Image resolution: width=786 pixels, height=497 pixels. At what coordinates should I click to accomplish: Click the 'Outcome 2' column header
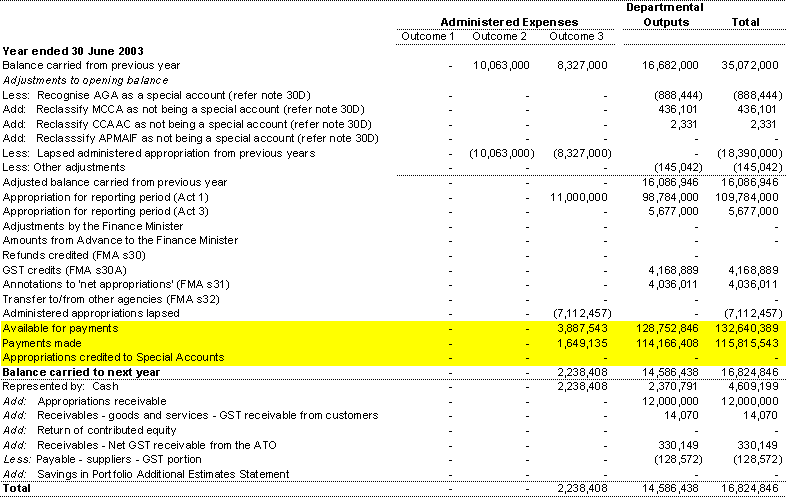(499, 37)
